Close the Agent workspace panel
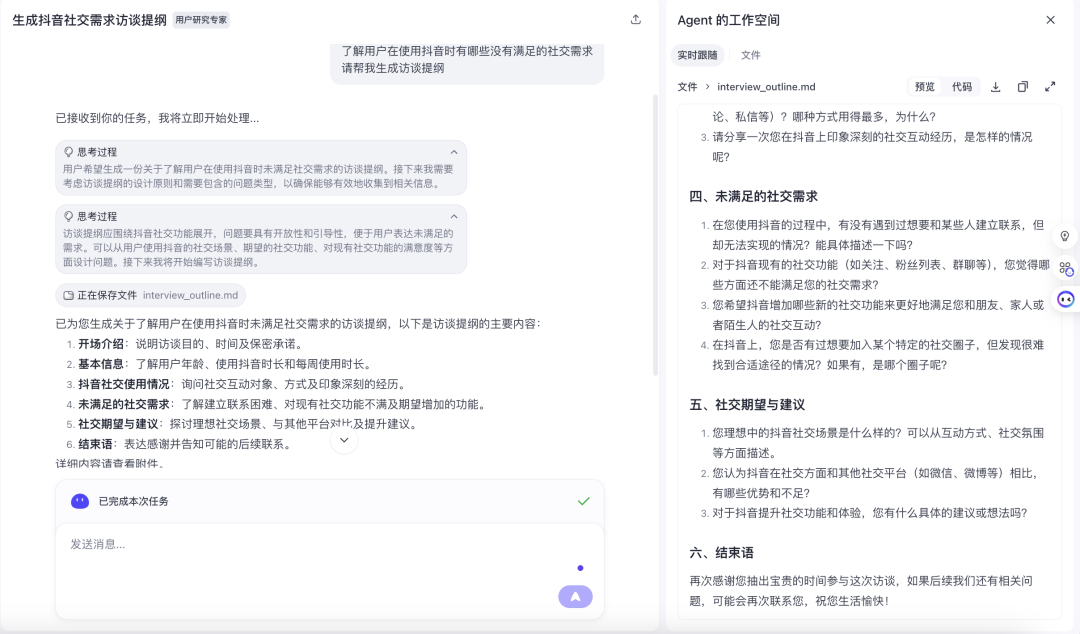Screen dimensions: 1080x634 (1050, 20)
